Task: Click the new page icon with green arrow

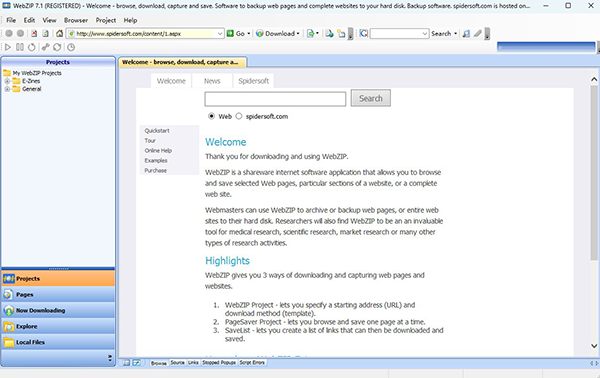Action: [x=310, y=34]
